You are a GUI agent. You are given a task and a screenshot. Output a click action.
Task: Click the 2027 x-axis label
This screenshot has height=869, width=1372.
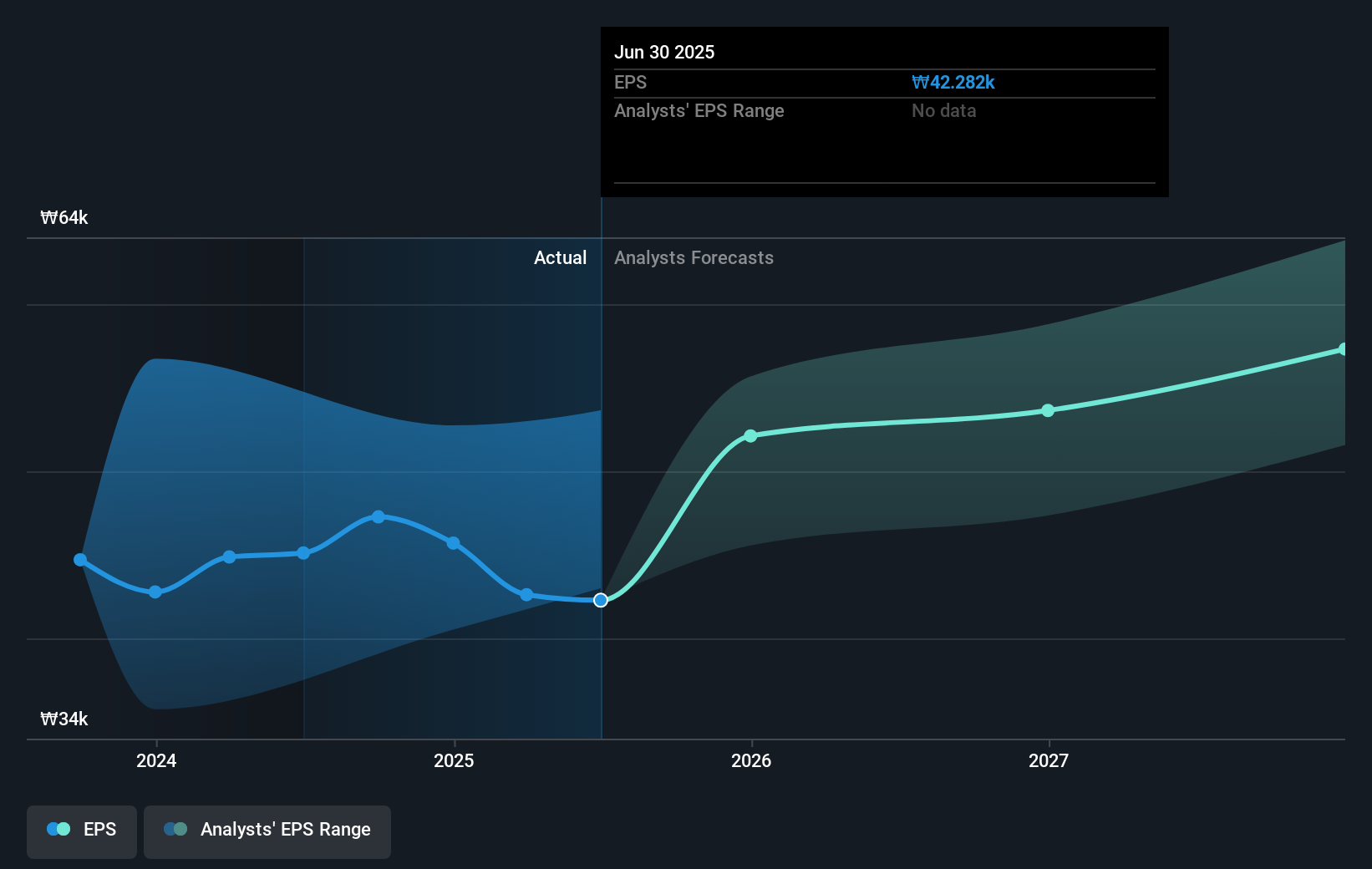pyautogui.click(x=1049, y=760)
